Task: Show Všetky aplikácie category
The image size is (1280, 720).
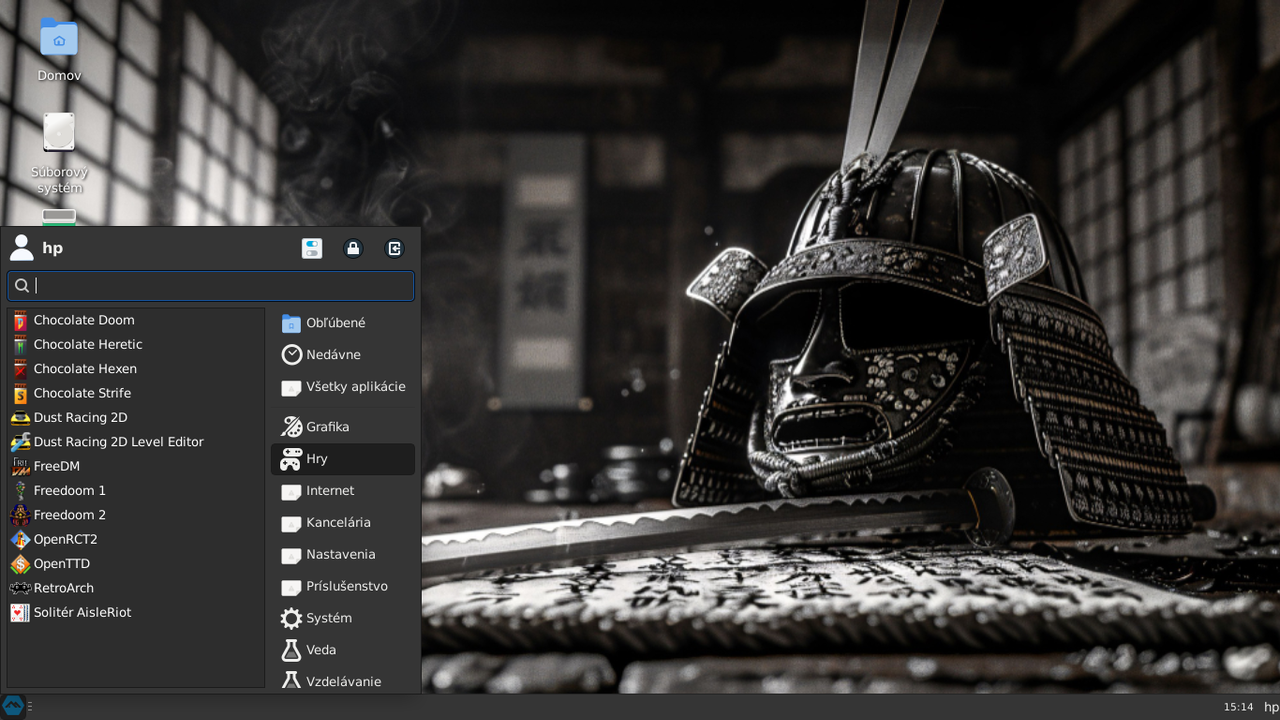Action: (343, 387)
